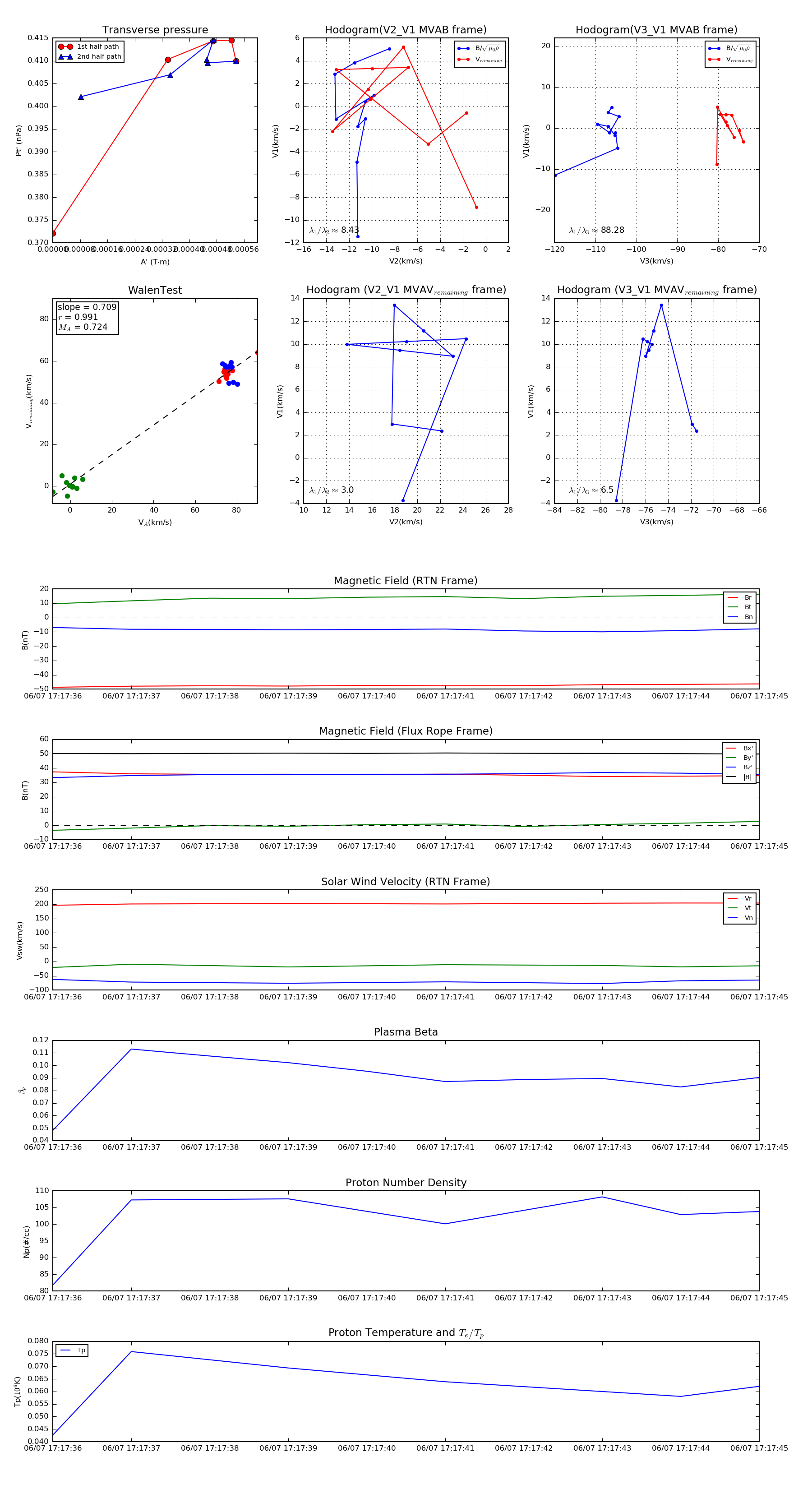
Task: Click the Bz' legend entry
Action: pos(740,767)
